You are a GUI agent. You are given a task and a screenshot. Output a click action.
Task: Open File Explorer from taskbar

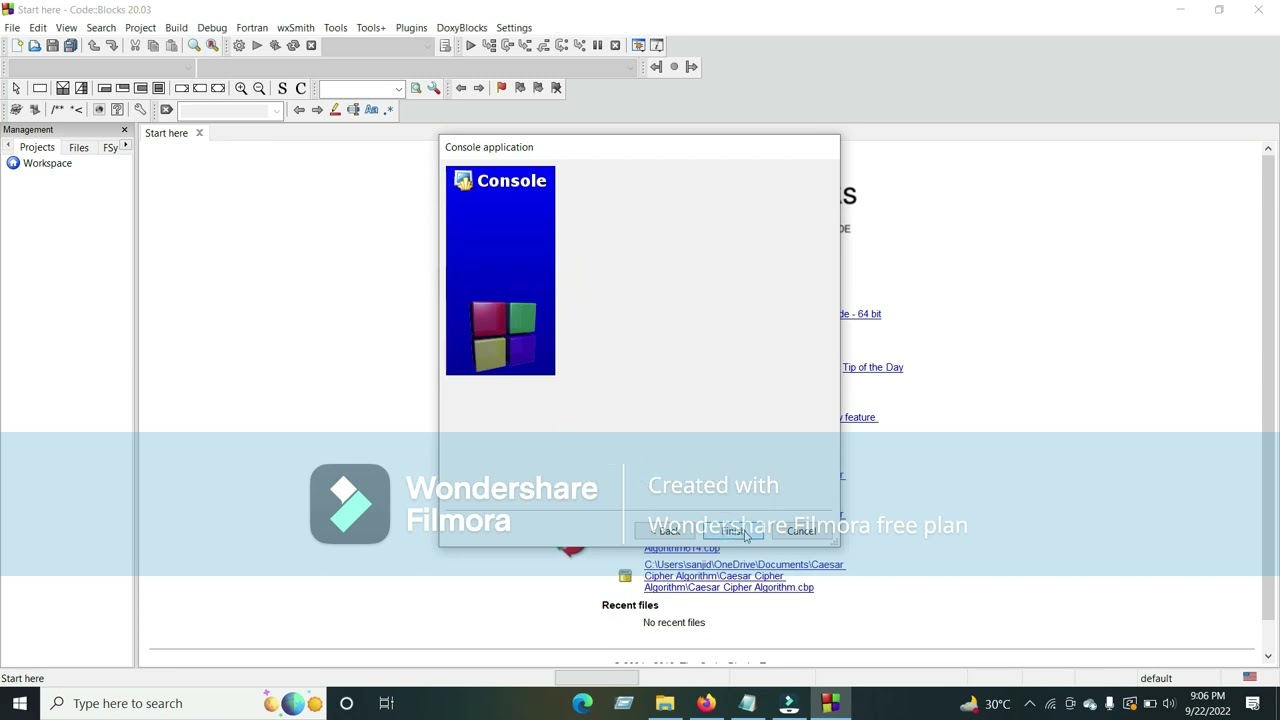coord(665,703)
